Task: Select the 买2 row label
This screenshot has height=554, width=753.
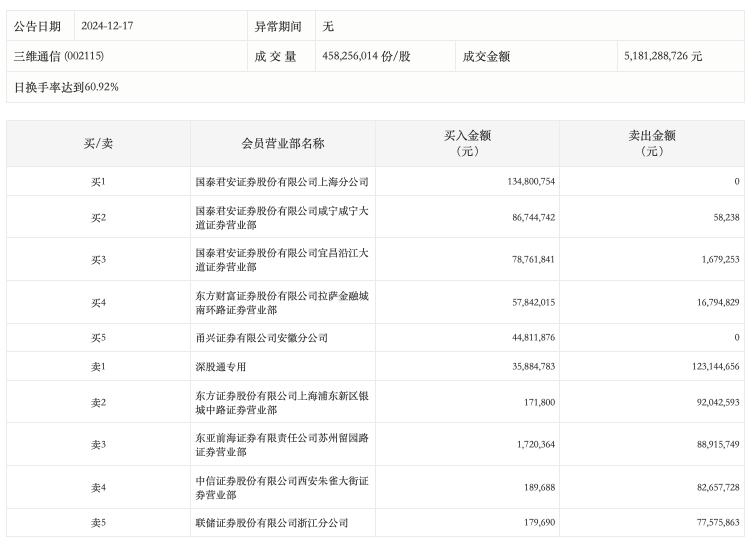Action: click(x=98, y=218)
